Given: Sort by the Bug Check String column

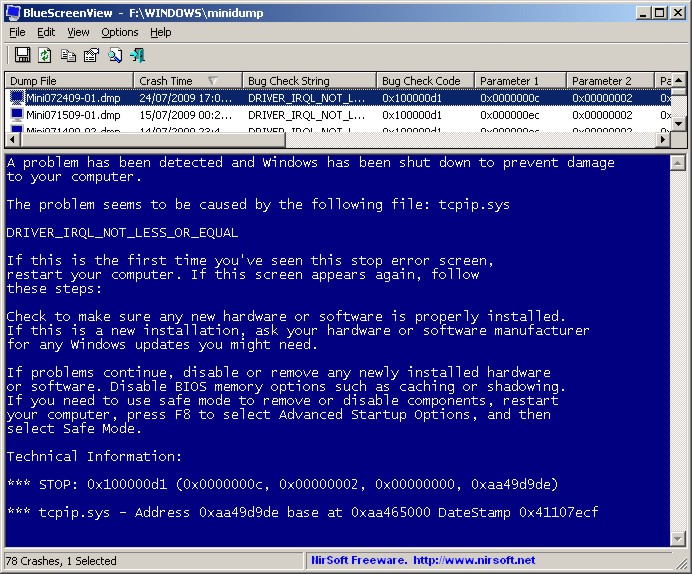Looking at the screenshot, I should (309, 81).
